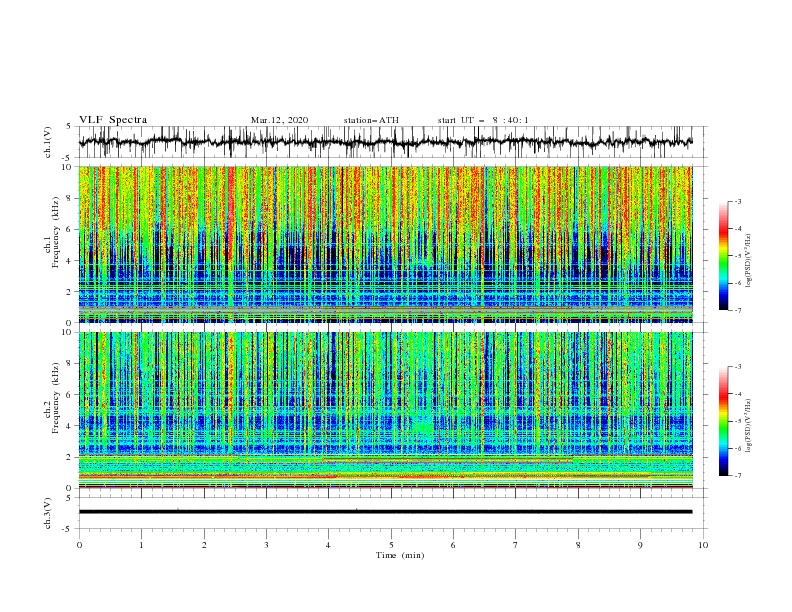
Task: Click the "-3" value on ch.2 colorbar
Action: pos(738,367)
